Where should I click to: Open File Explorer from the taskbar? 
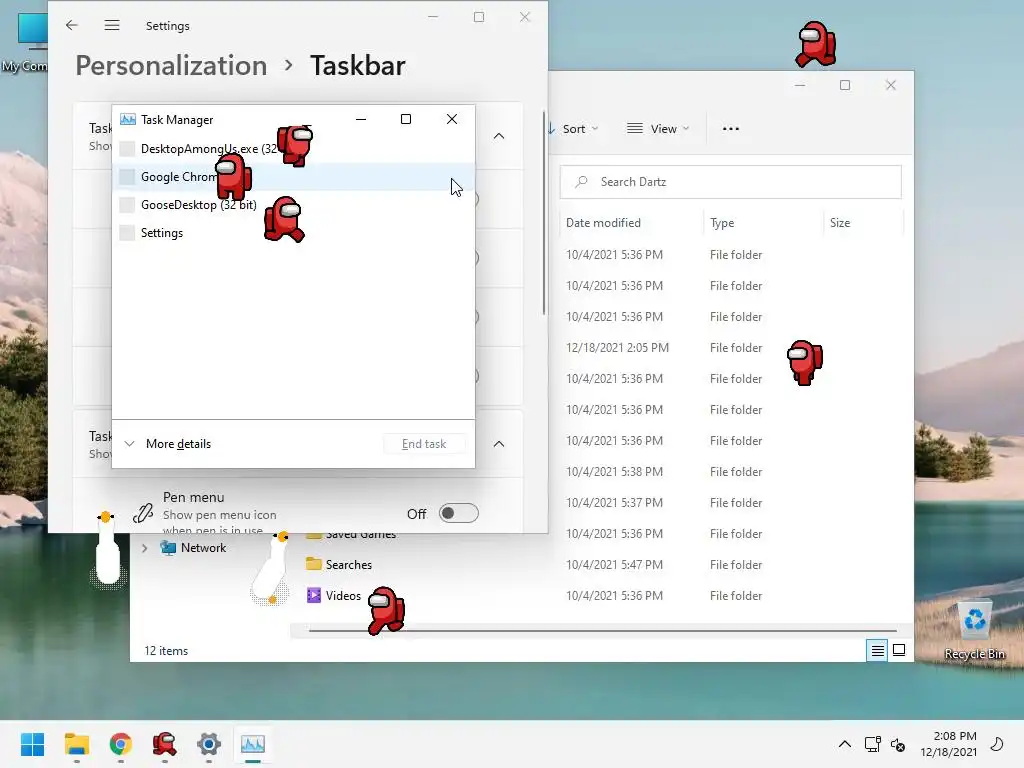pyautogui.click(x=76, y=744)
